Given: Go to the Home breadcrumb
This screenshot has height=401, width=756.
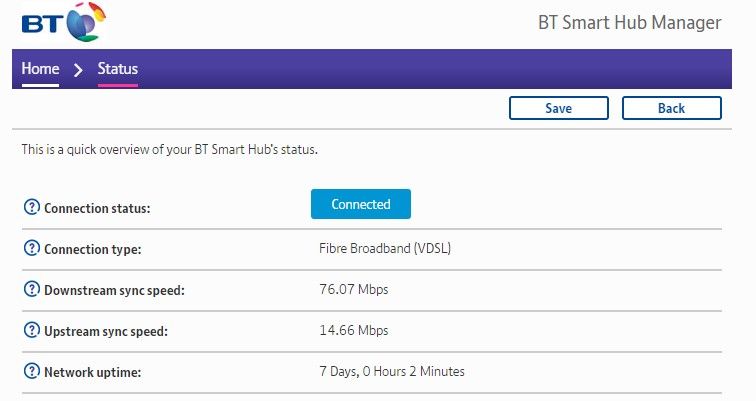Looking at the screenshot, I should click(x=41, y=69).
